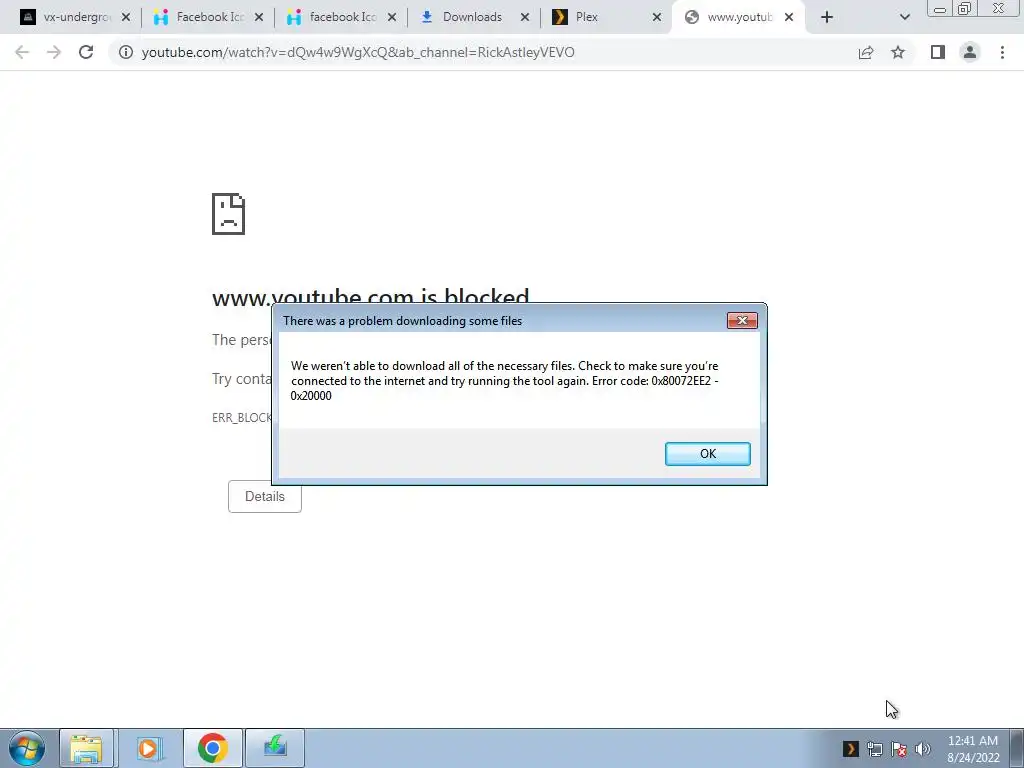The width and height of the screenshot is (1024, 768).
Task: Click the error message text in dialog
Action: pyautogui.click(x=504, y=381)
